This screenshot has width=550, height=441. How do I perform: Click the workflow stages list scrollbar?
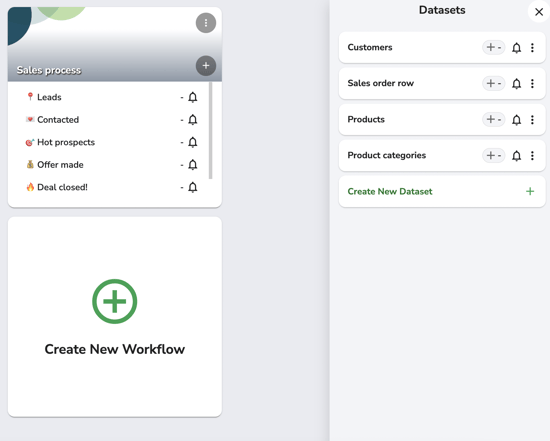coord(210,131)
